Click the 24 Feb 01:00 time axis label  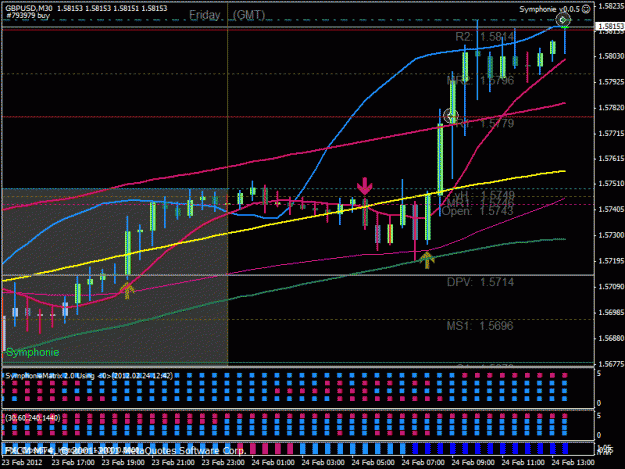coord(273,463)
